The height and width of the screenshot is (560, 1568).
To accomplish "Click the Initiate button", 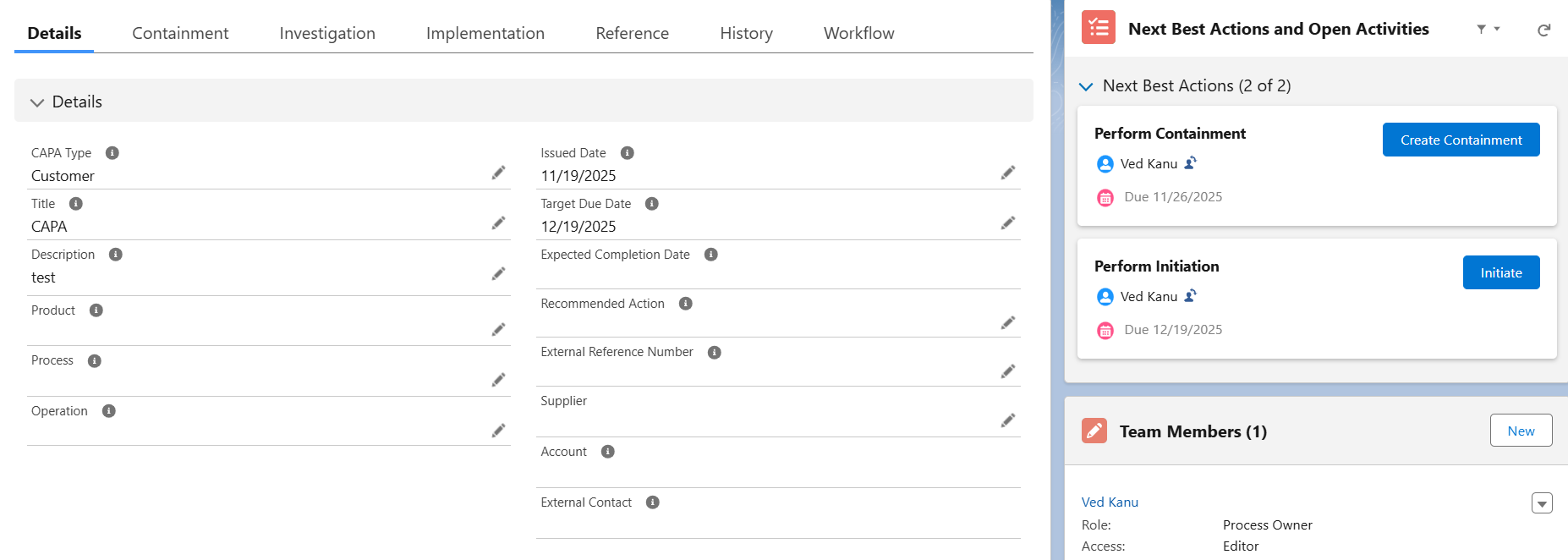I will coord(1500,272).
